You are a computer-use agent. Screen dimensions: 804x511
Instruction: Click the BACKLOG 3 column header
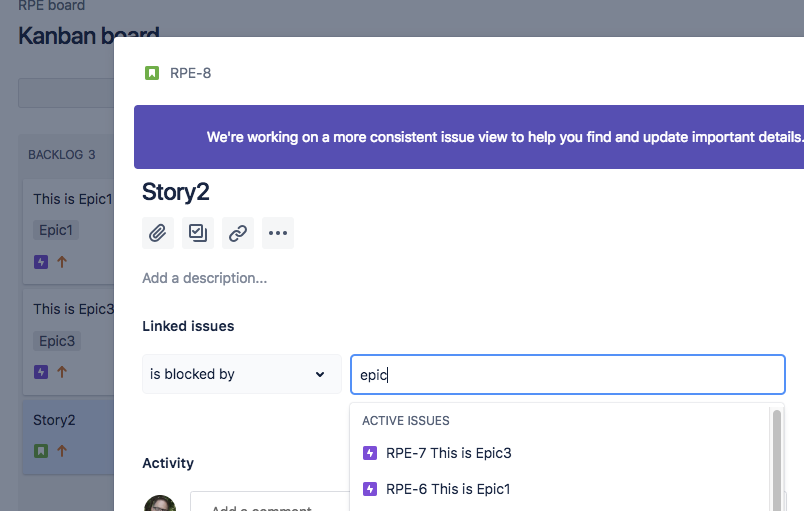pos(62,155)
